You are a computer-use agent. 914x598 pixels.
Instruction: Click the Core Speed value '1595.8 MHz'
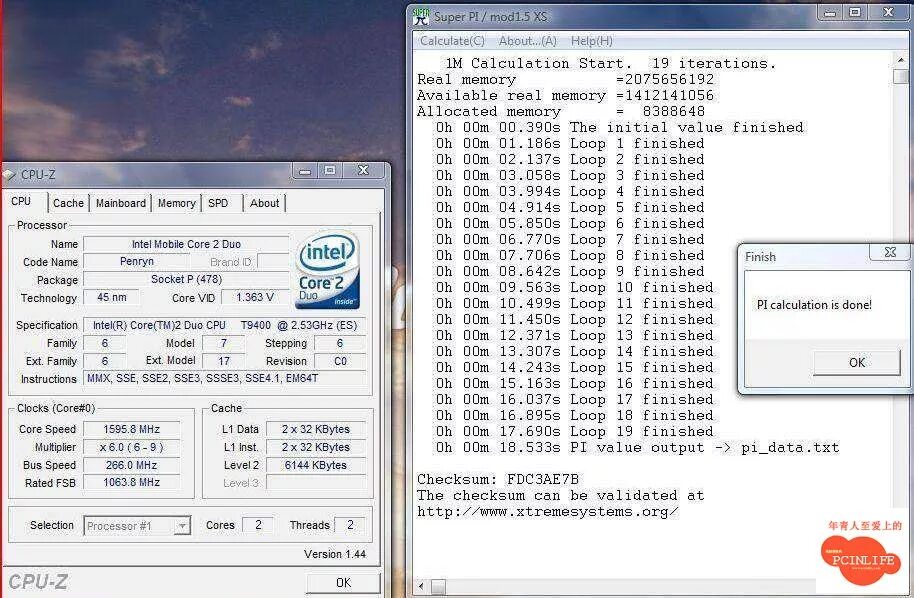[132, 429]
